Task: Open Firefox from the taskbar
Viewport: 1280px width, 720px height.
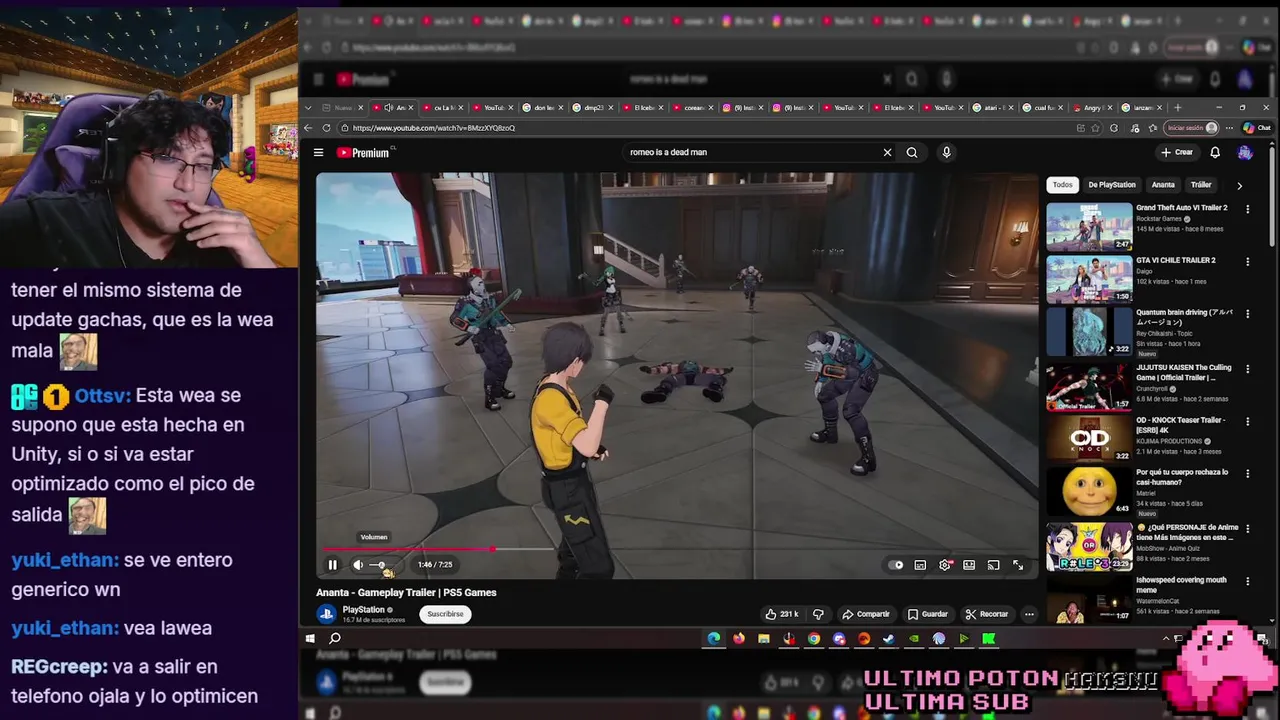Action: (739, 638)
